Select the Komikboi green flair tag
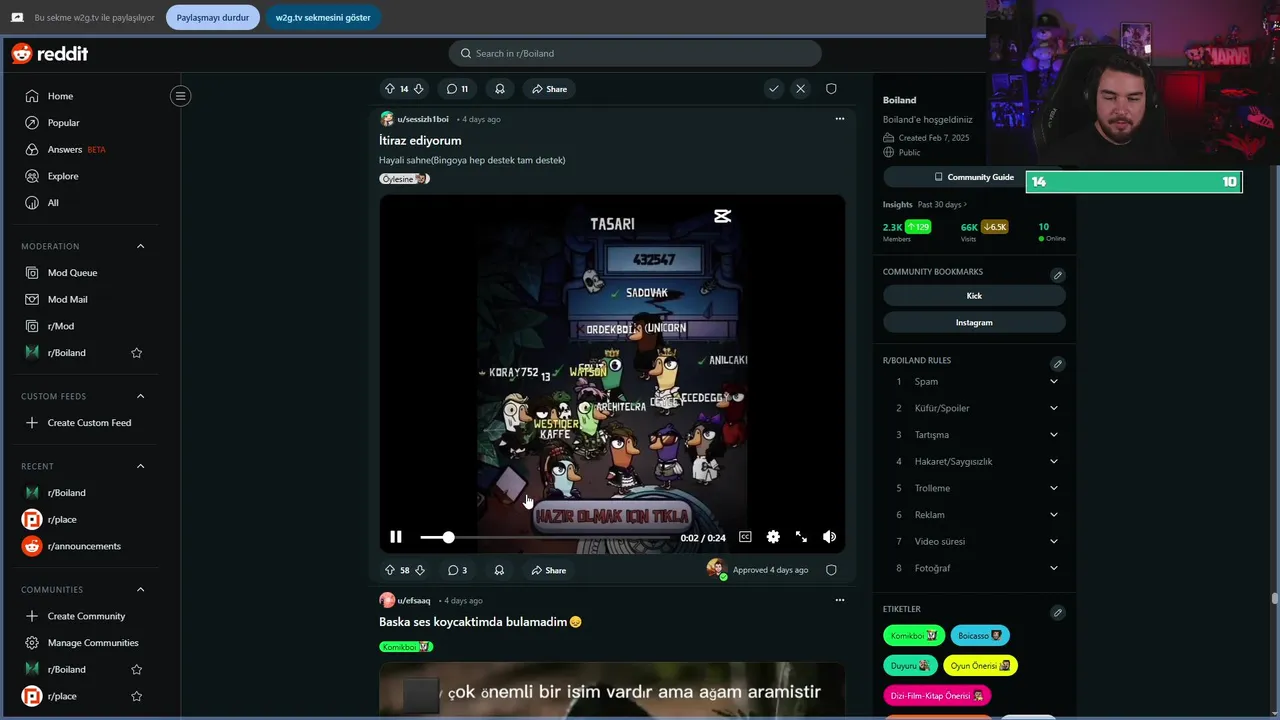This screenshot has height=720, width=1280. (915, 636)
